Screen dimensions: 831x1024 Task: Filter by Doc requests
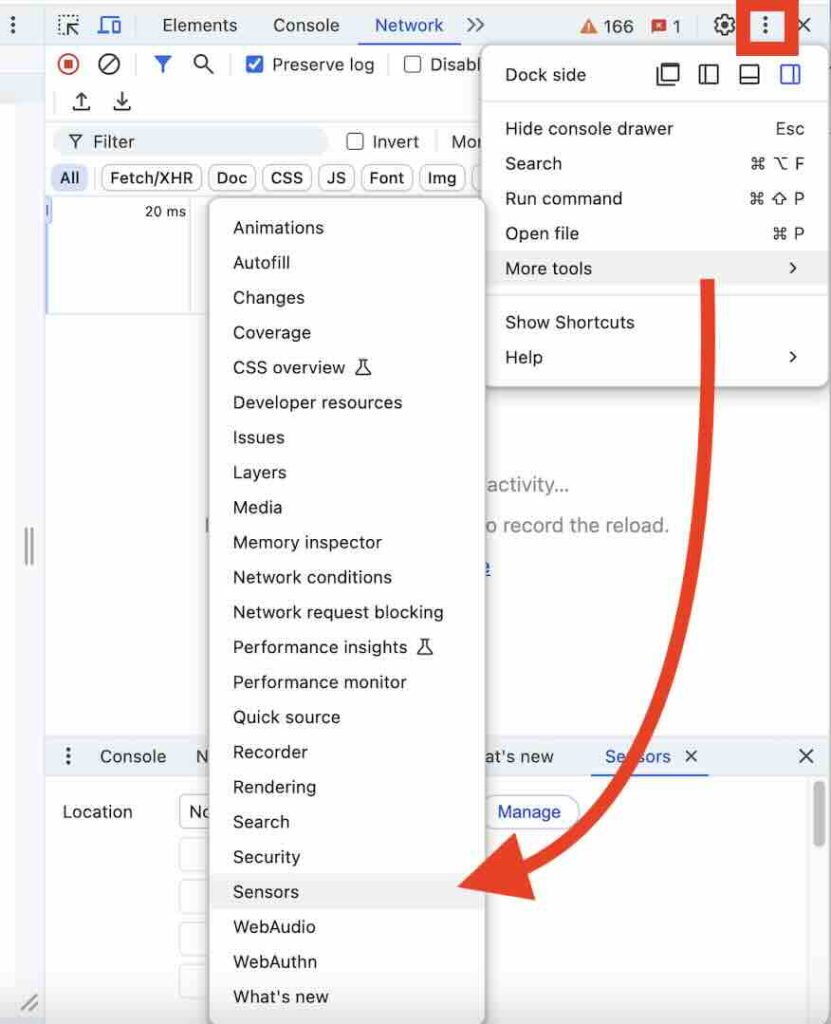pos(232,178)
